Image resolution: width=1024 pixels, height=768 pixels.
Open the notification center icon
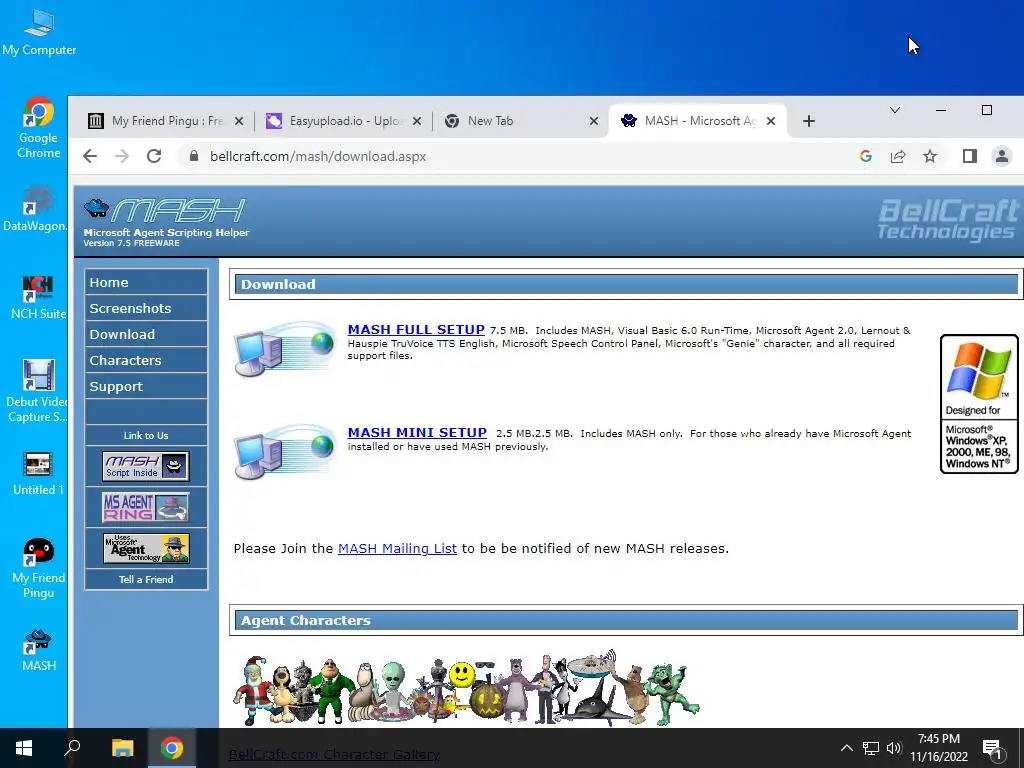992,750
